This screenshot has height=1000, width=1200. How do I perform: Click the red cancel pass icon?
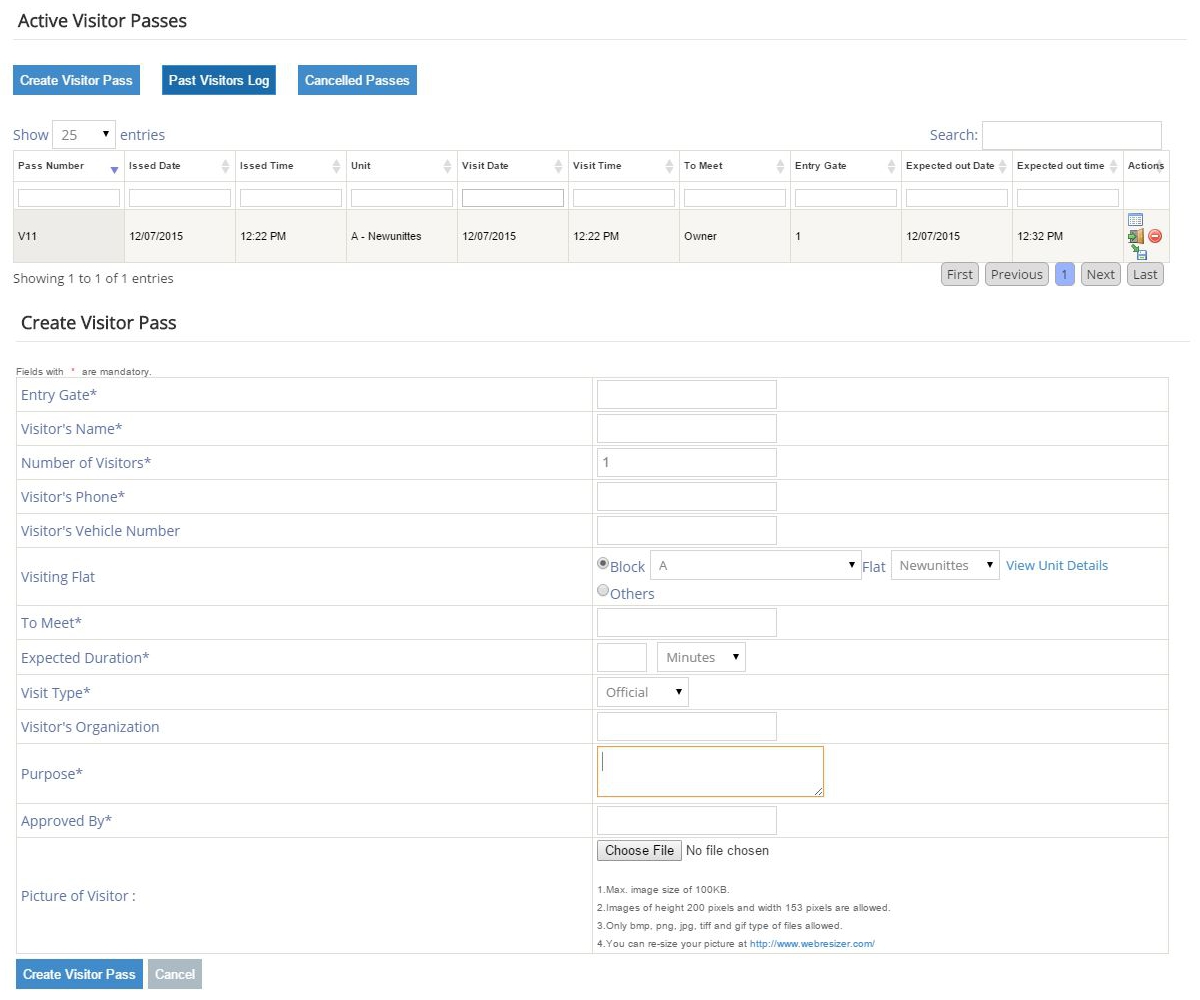1155,236
